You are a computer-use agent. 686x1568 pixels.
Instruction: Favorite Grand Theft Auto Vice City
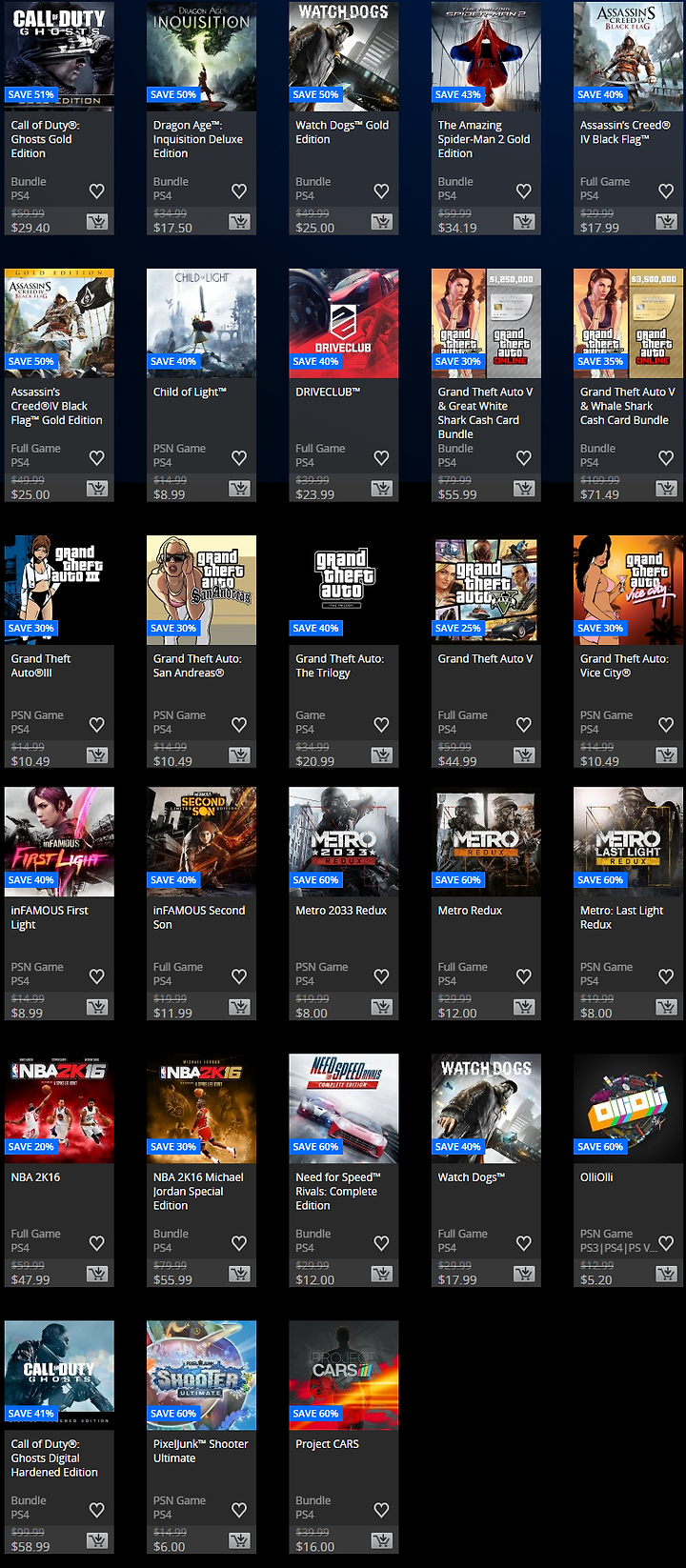666,725
